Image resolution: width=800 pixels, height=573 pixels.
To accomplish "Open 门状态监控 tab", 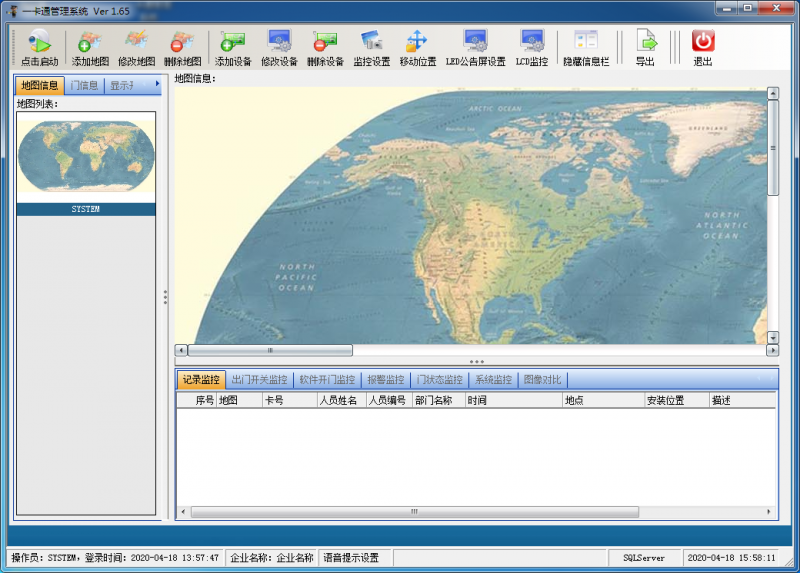I will tap(439, 380).
